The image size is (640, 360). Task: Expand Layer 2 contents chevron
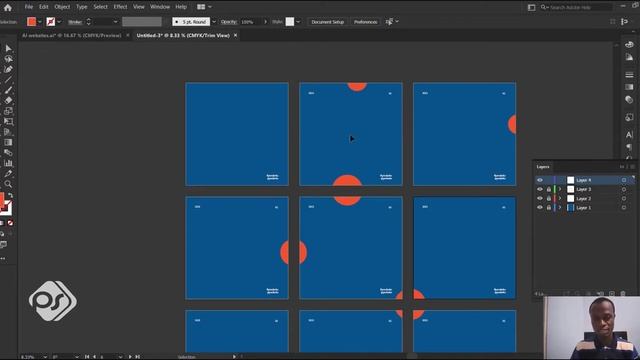(x=560, y=198)
